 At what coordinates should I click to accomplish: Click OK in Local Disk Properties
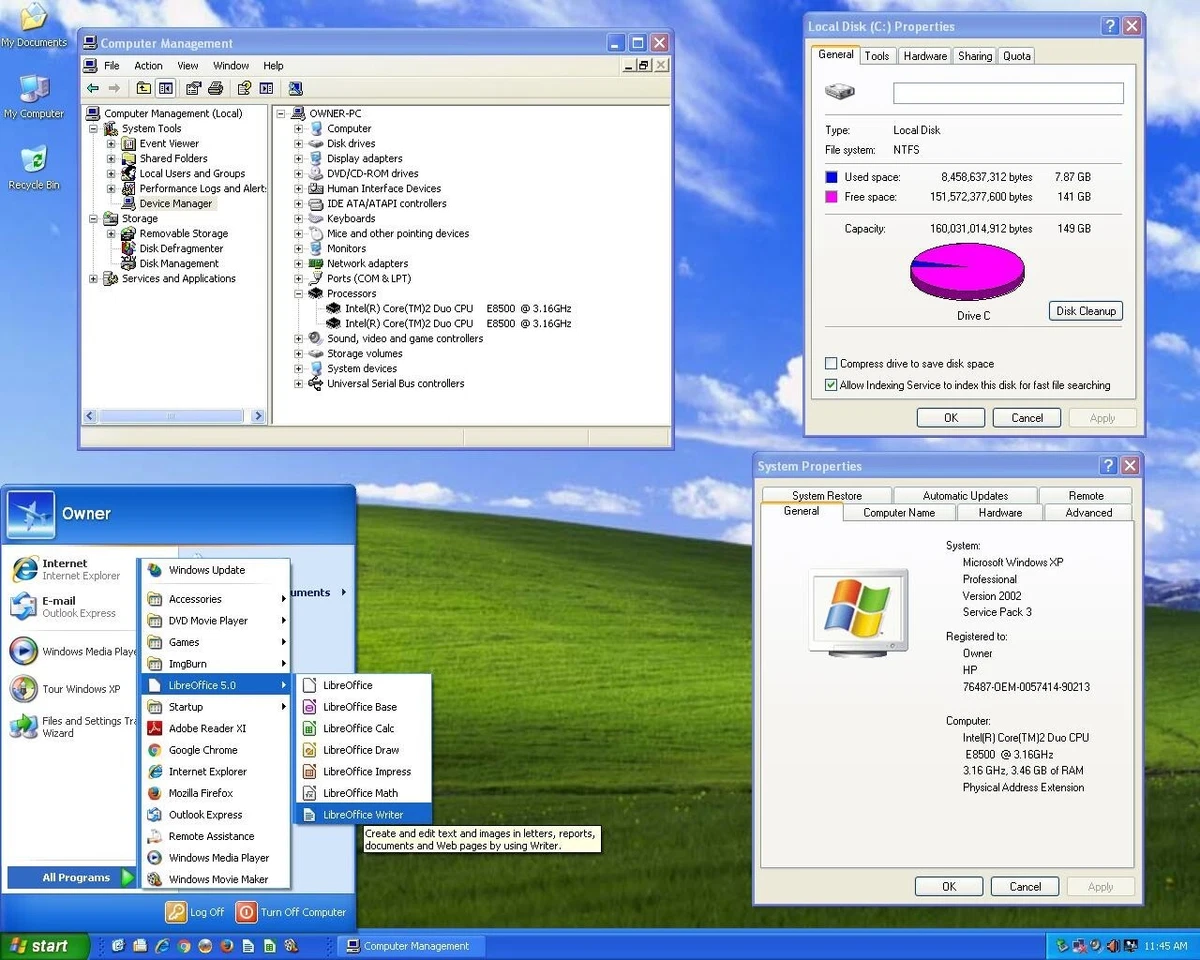951,418
